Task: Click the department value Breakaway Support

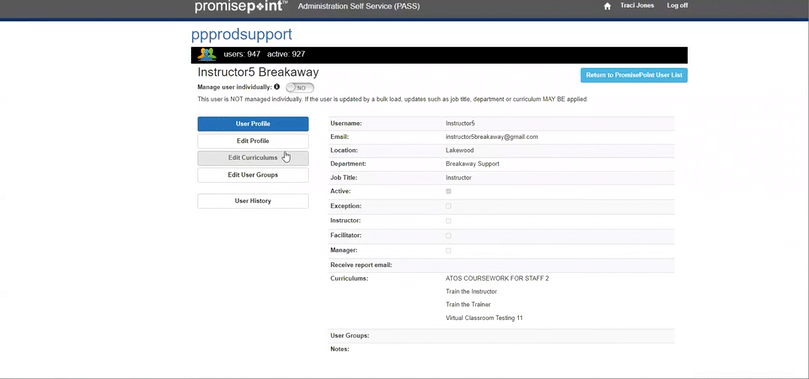Action: (473, 164)
